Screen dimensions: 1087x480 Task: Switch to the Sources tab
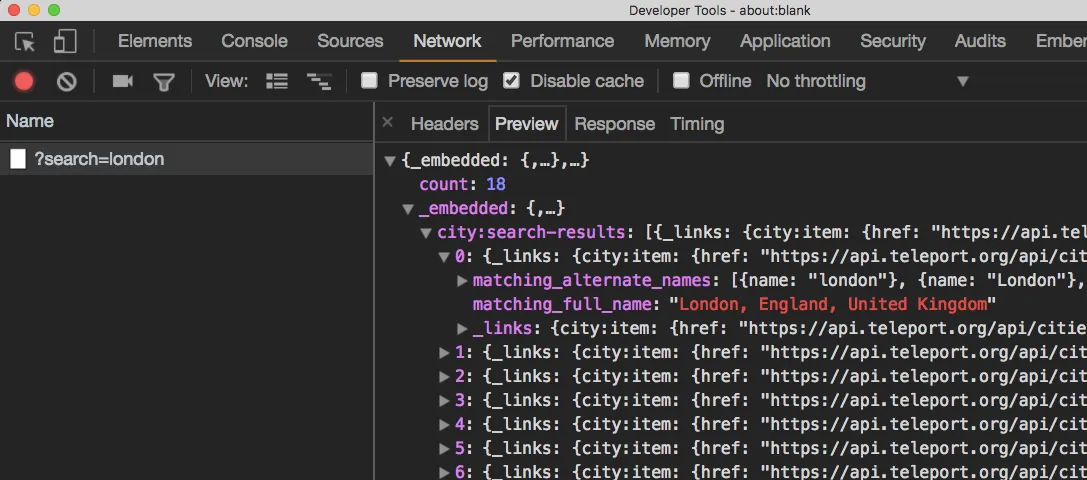coord(350,42)
